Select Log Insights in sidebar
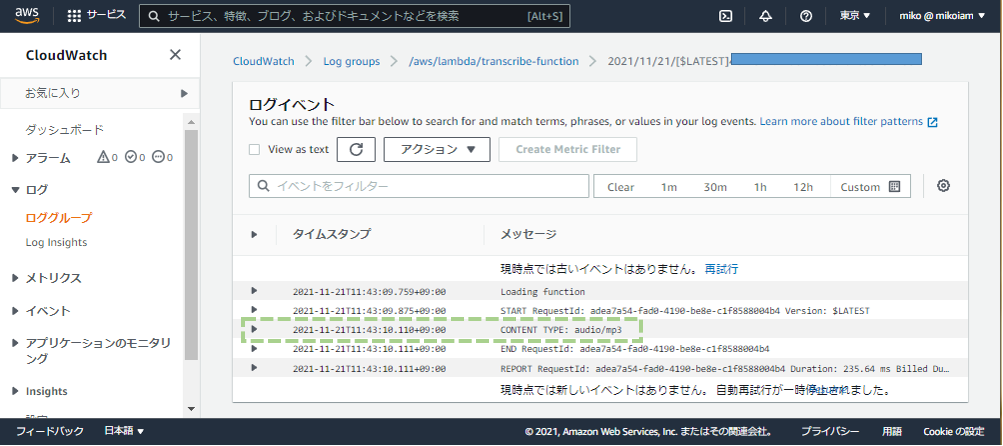This screenshot has height=446, width=1003. coord(56,243)
